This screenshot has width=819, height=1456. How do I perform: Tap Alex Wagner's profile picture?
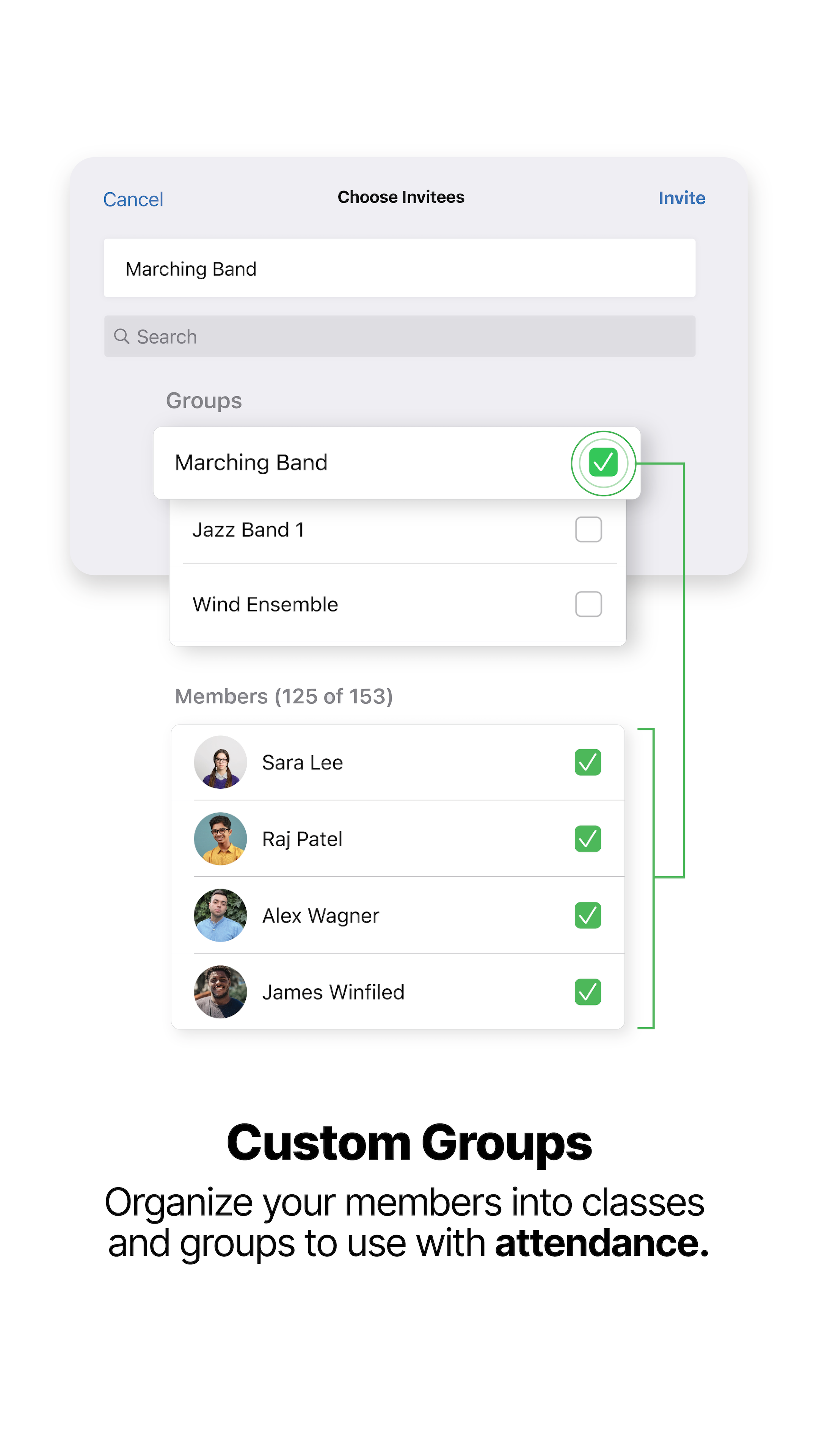(220, 915)
